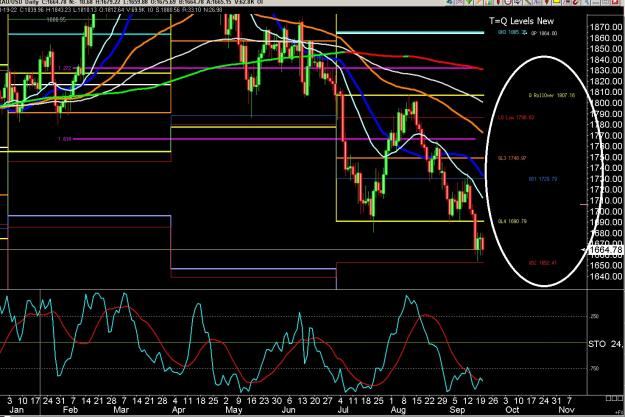The image size is (625, 417).
Task: Click the 'STO 24,' stochastic indicator label
Action: pos(606,344)
